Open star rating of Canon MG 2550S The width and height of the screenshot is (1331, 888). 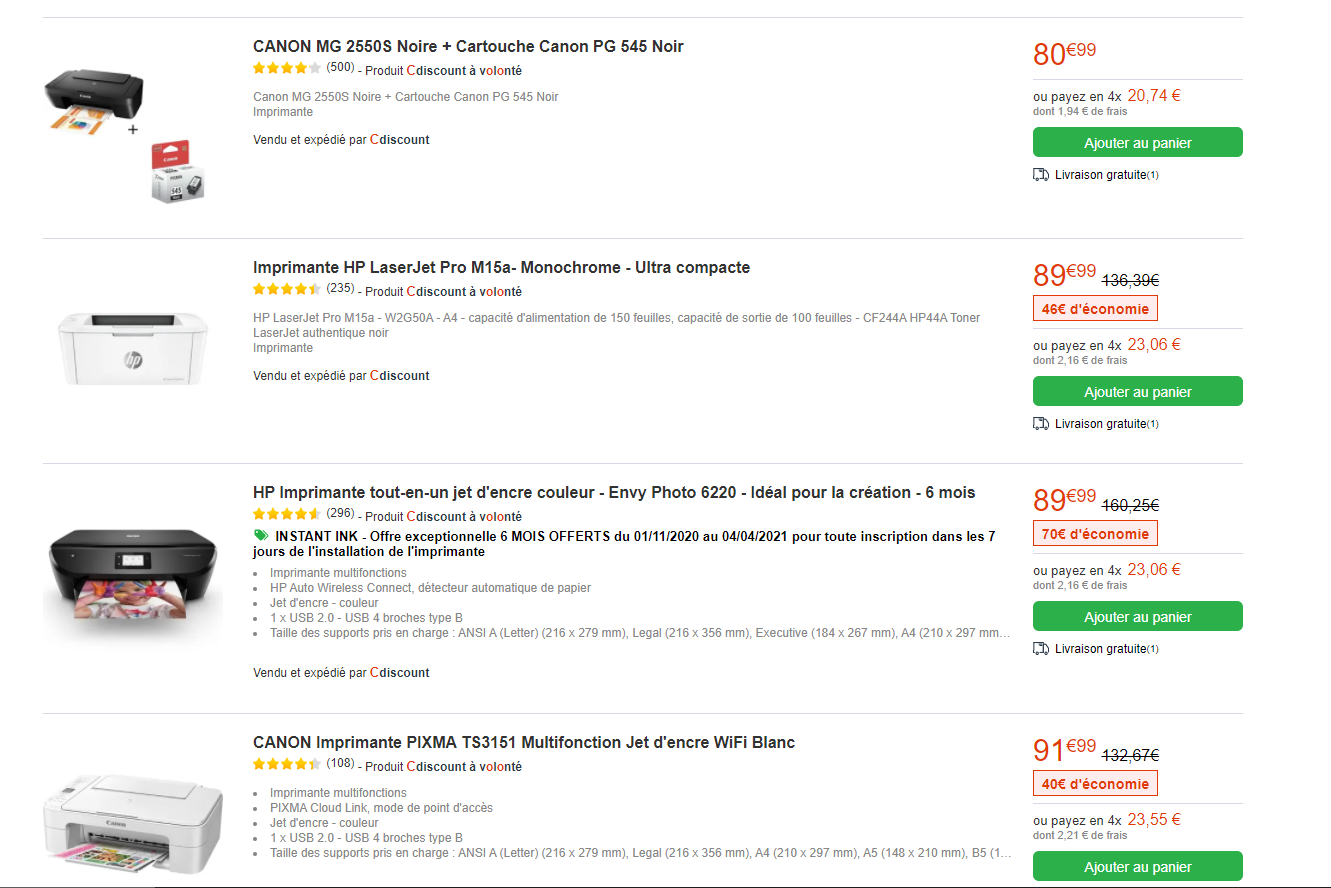pos(287,68)
